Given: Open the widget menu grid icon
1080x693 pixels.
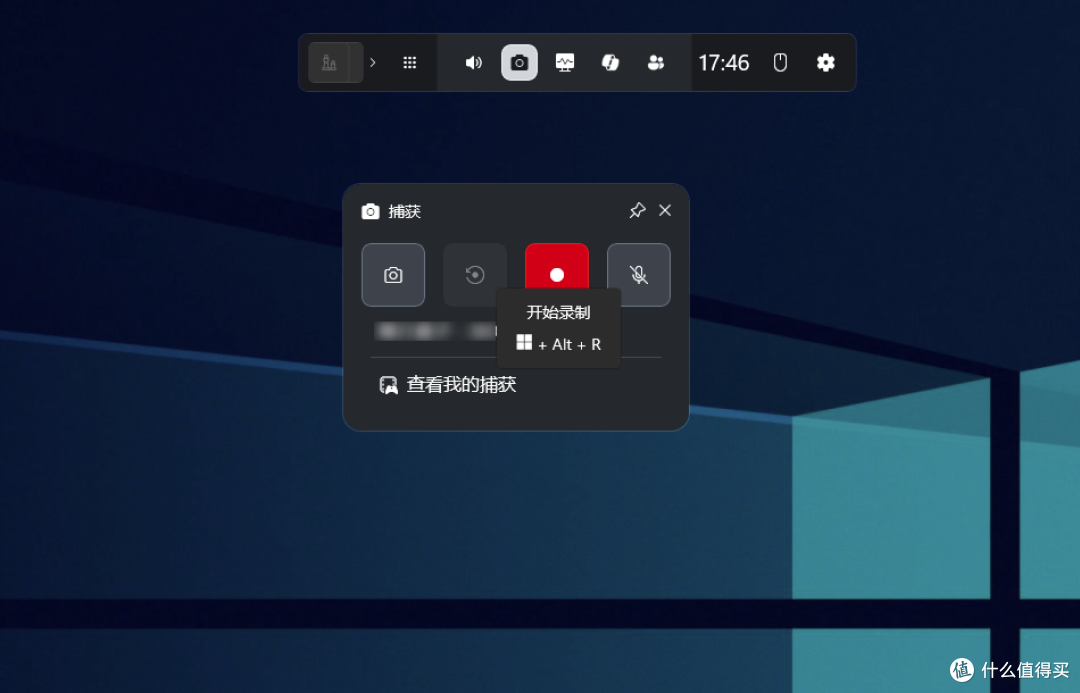Looking at the screenshot, I should click(x=410, y=63).
